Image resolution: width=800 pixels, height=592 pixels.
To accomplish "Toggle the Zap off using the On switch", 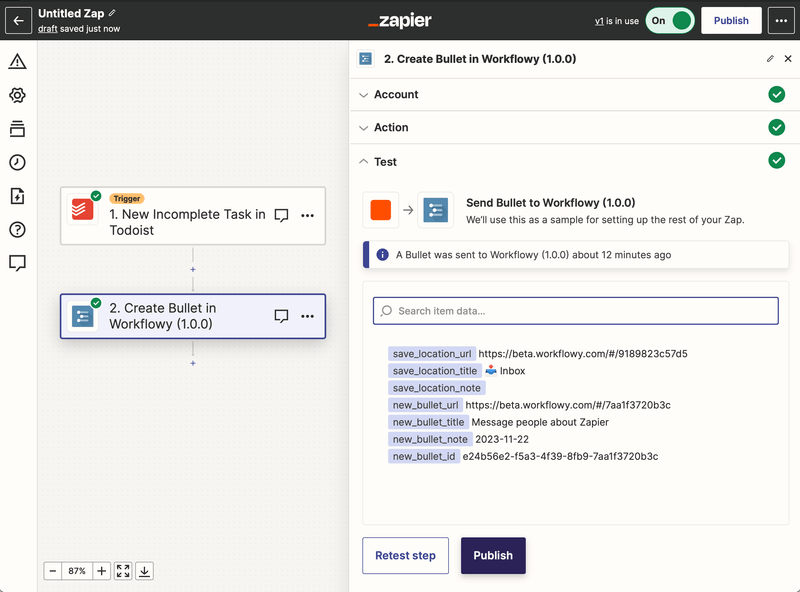I will pos(670,20).
